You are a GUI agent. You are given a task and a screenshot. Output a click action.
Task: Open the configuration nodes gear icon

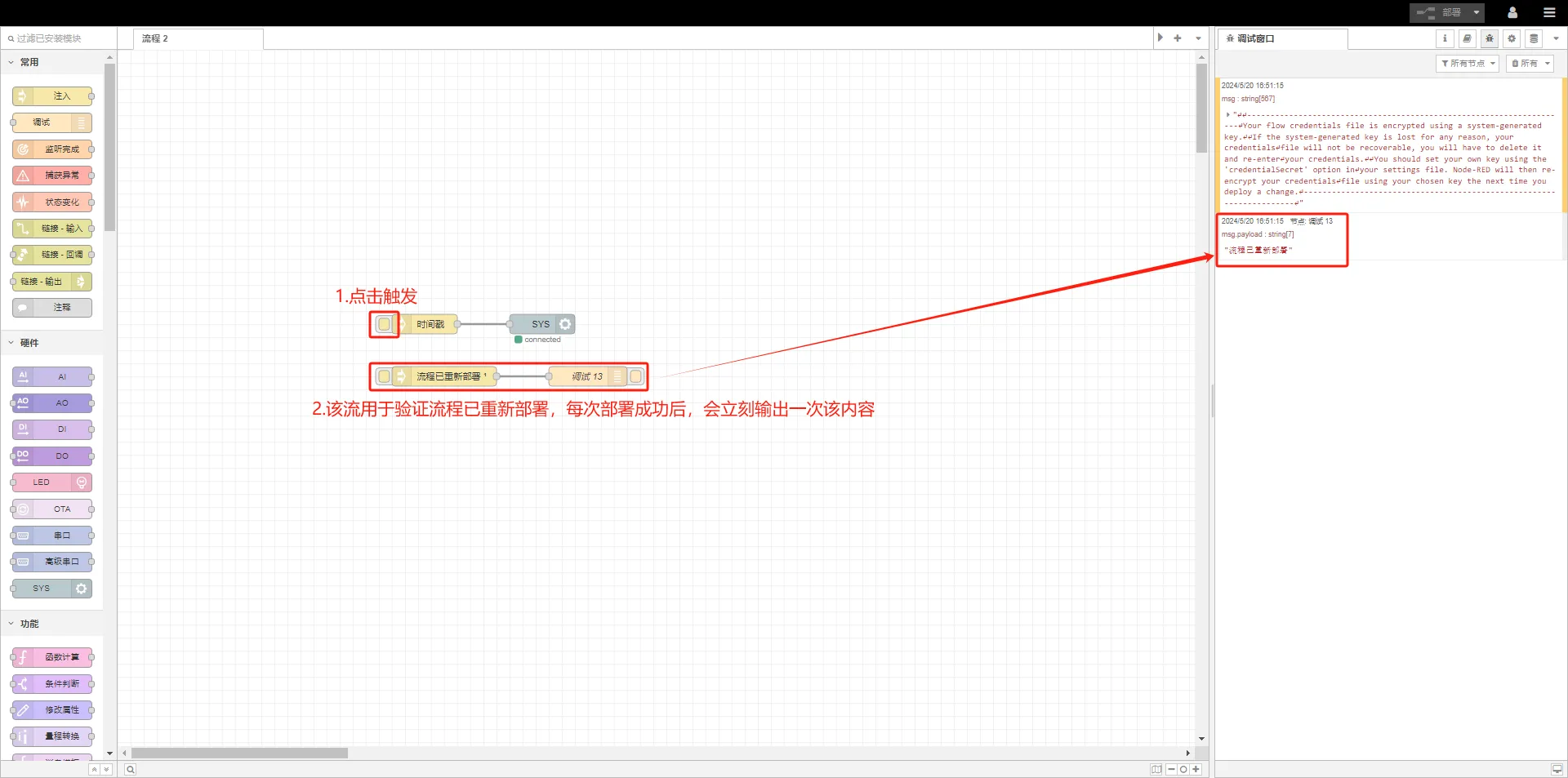(x=1512, y=38)
